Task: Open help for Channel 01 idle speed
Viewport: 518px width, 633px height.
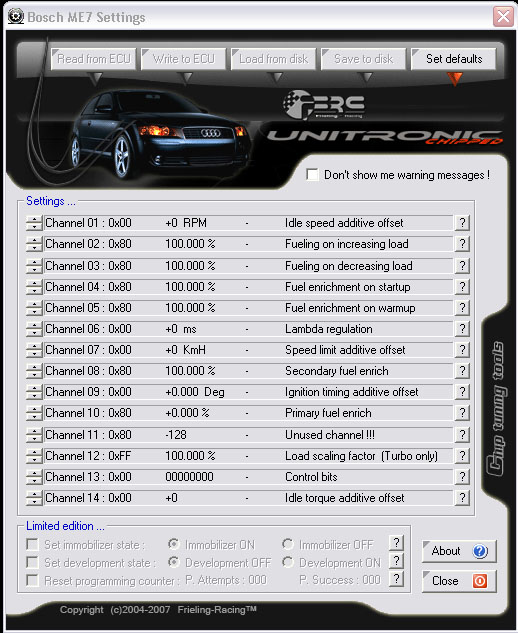Action: coord(462,223)
